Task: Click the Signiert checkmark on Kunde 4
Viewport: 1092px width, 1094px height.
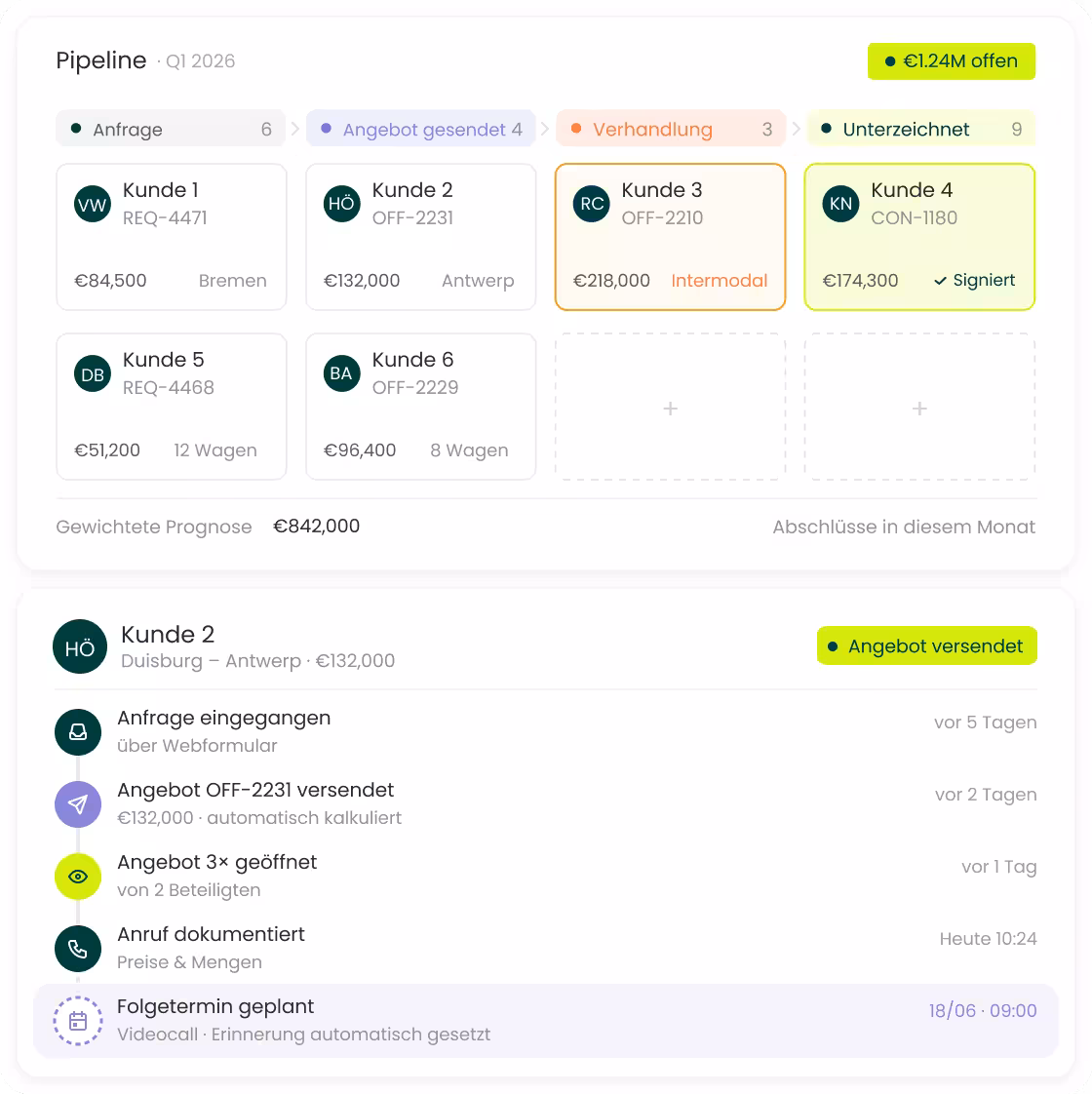Action: [x=940, y=281]
